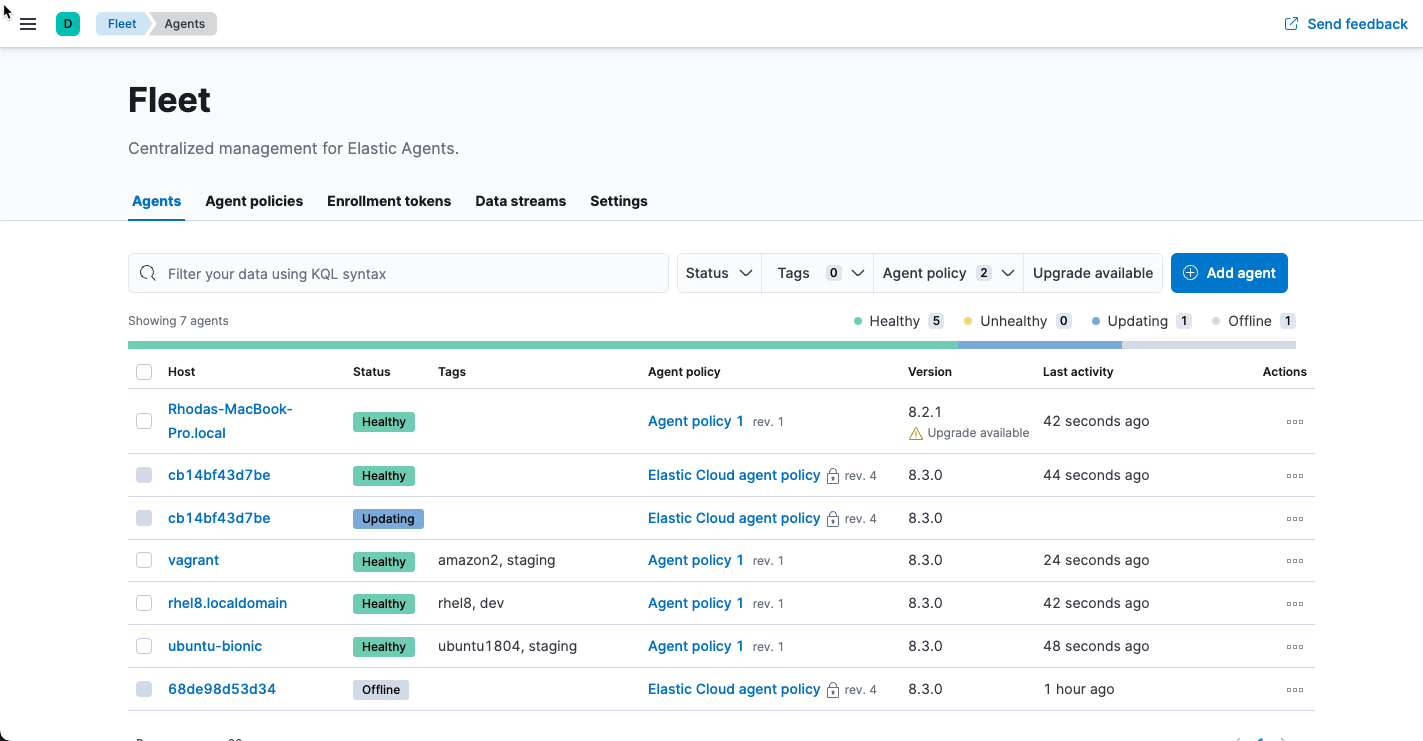Open actions menu for the Offline agent 68de98d53d34
1423x741 pixels.
1295,689
